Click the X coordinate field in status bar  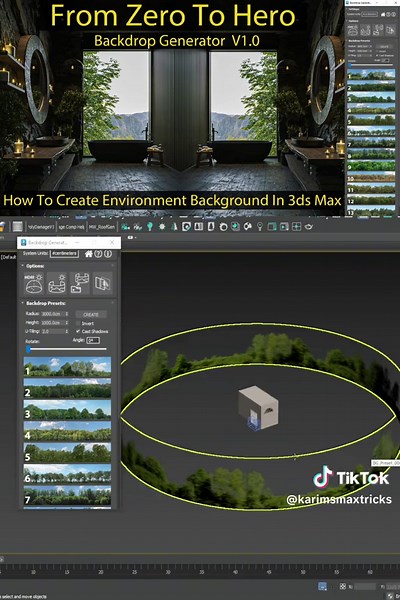click(364, 586)
